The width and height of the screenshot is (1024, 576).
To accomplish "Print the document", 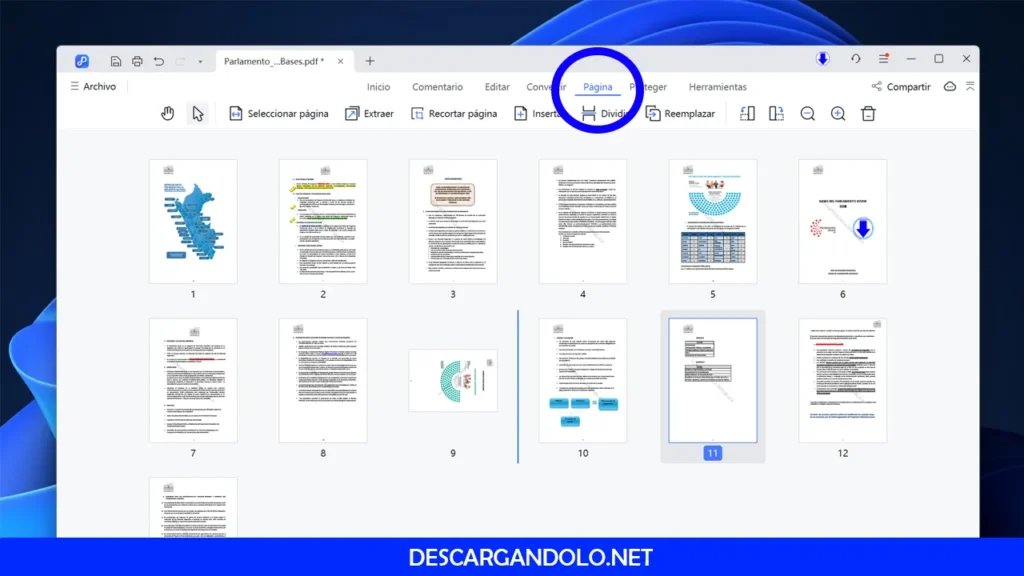I will 139,62.
